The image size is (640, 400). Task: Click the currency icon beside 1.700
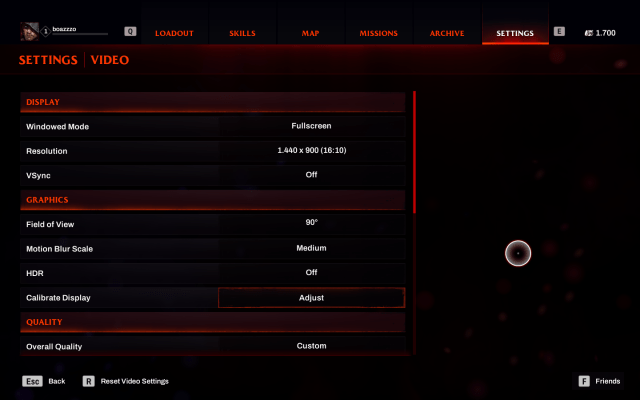pyautogui.click(x=589, y=33)
